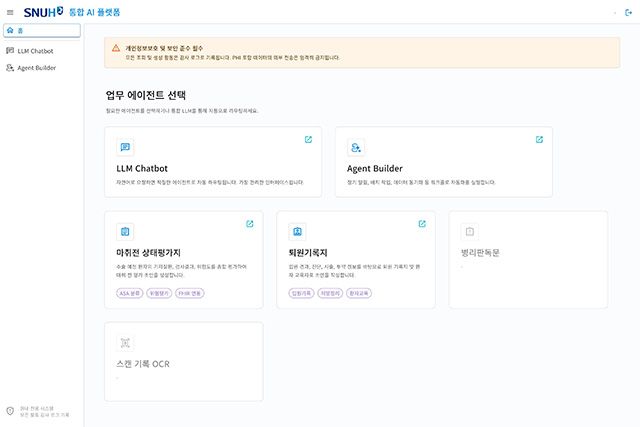This screenshot has height=427, width=640.
Task: Click the ASA tag on the 마취전 상태평가지 card
Action: (130, 293)
